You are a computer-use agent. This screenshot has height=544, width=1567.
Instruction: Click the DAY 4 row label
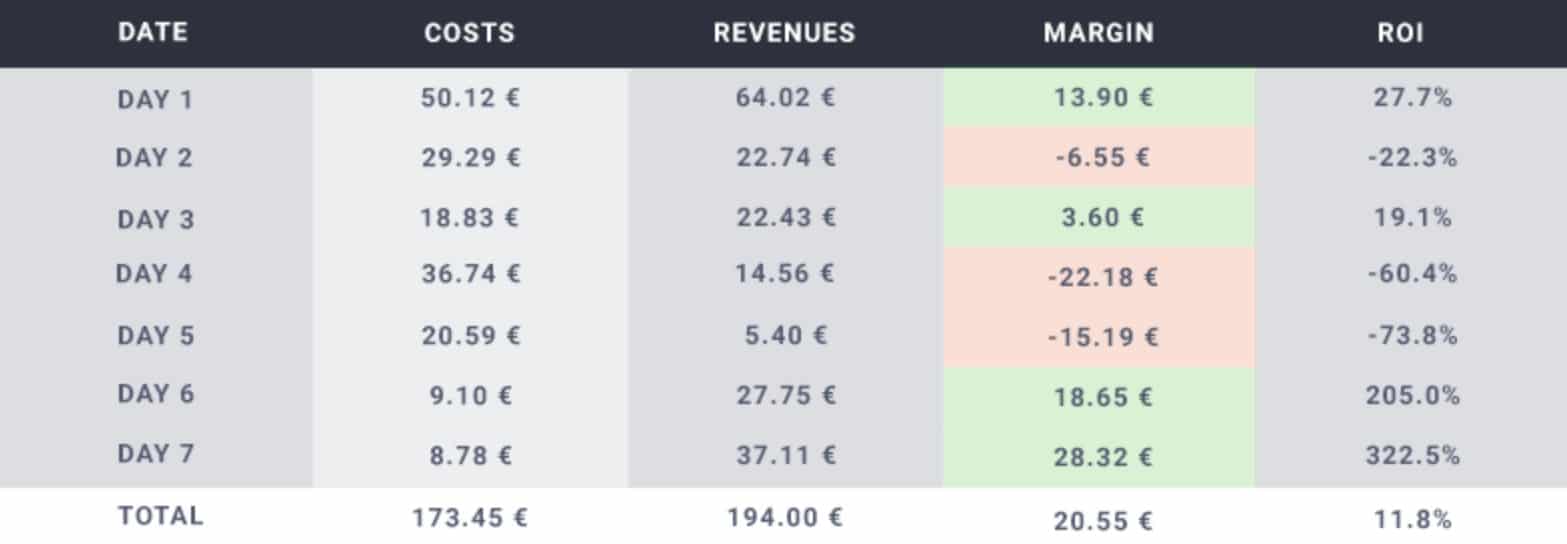[x=154, y=274]
